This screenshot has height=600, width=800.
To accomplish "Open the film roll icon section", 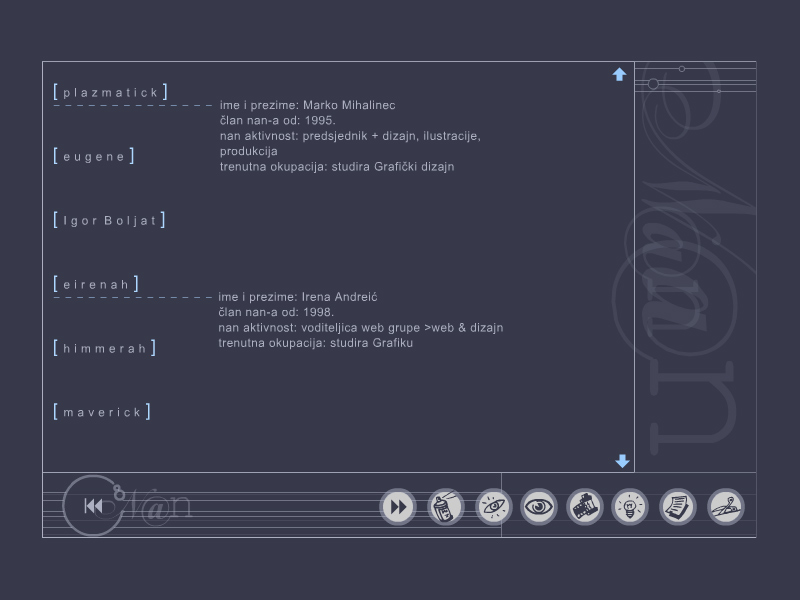I will (x=585, y=507).
